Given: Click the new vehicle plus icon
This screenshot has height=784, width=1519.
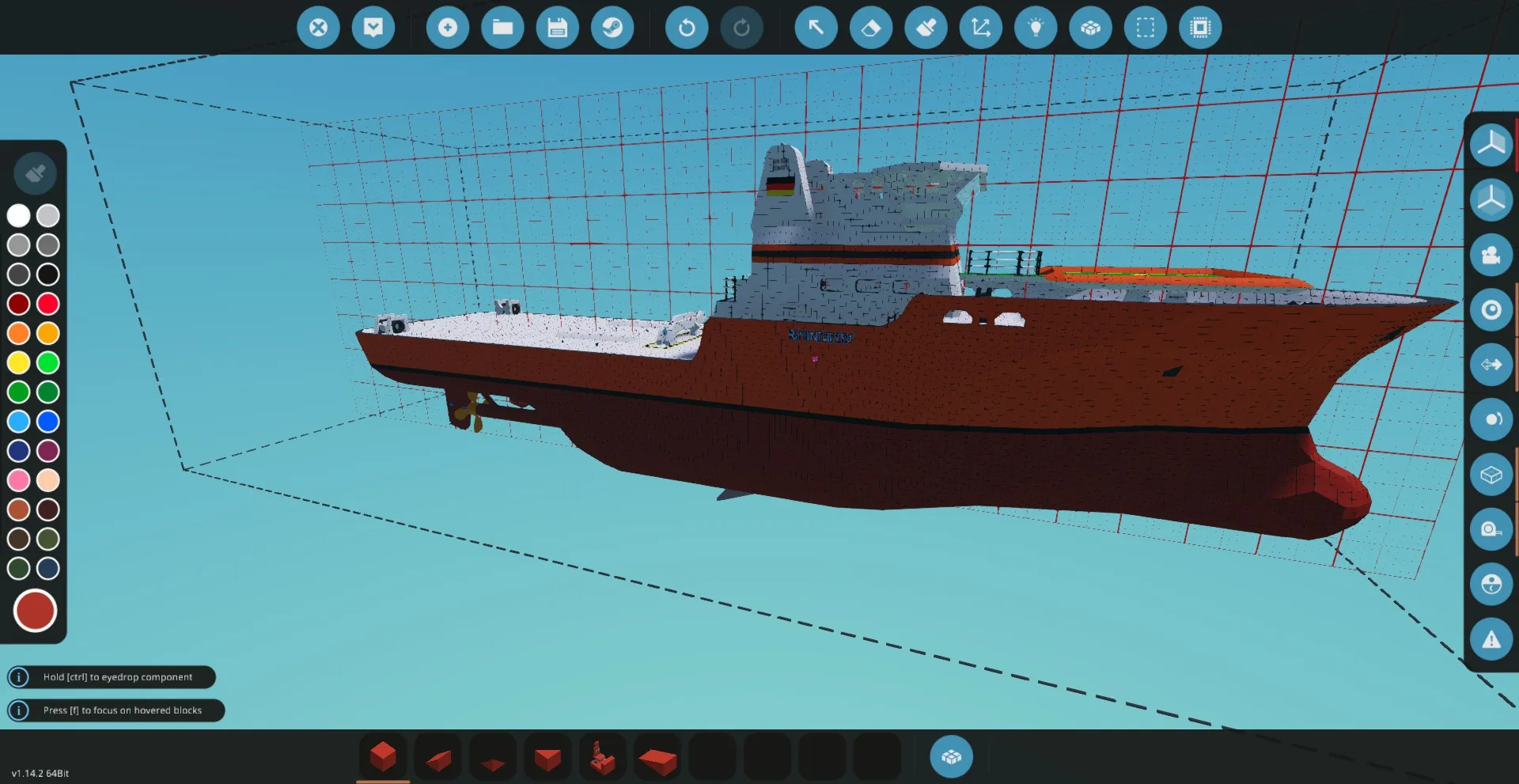Looking at the screenshot, I should tap(448, 28).
